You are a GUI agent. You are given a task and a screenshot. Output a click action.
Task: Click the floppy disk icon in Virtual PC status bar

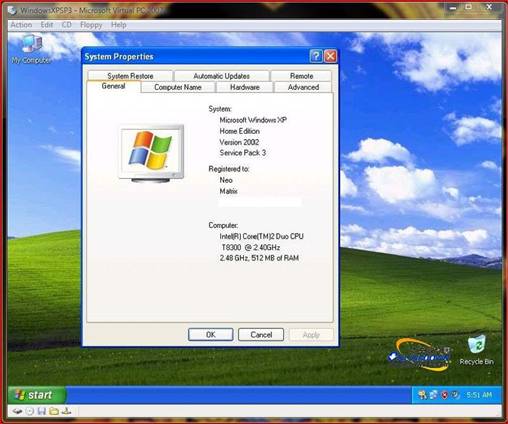coord(42,411)
